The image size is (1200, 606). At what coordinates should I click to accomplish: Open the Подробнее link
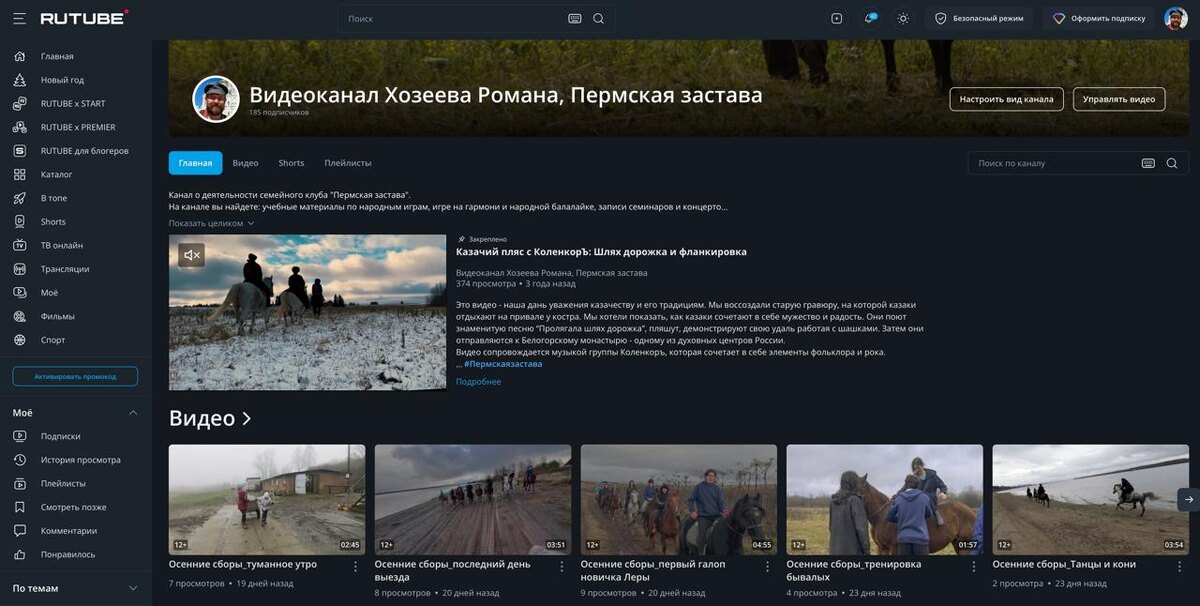tap(478, 382)
